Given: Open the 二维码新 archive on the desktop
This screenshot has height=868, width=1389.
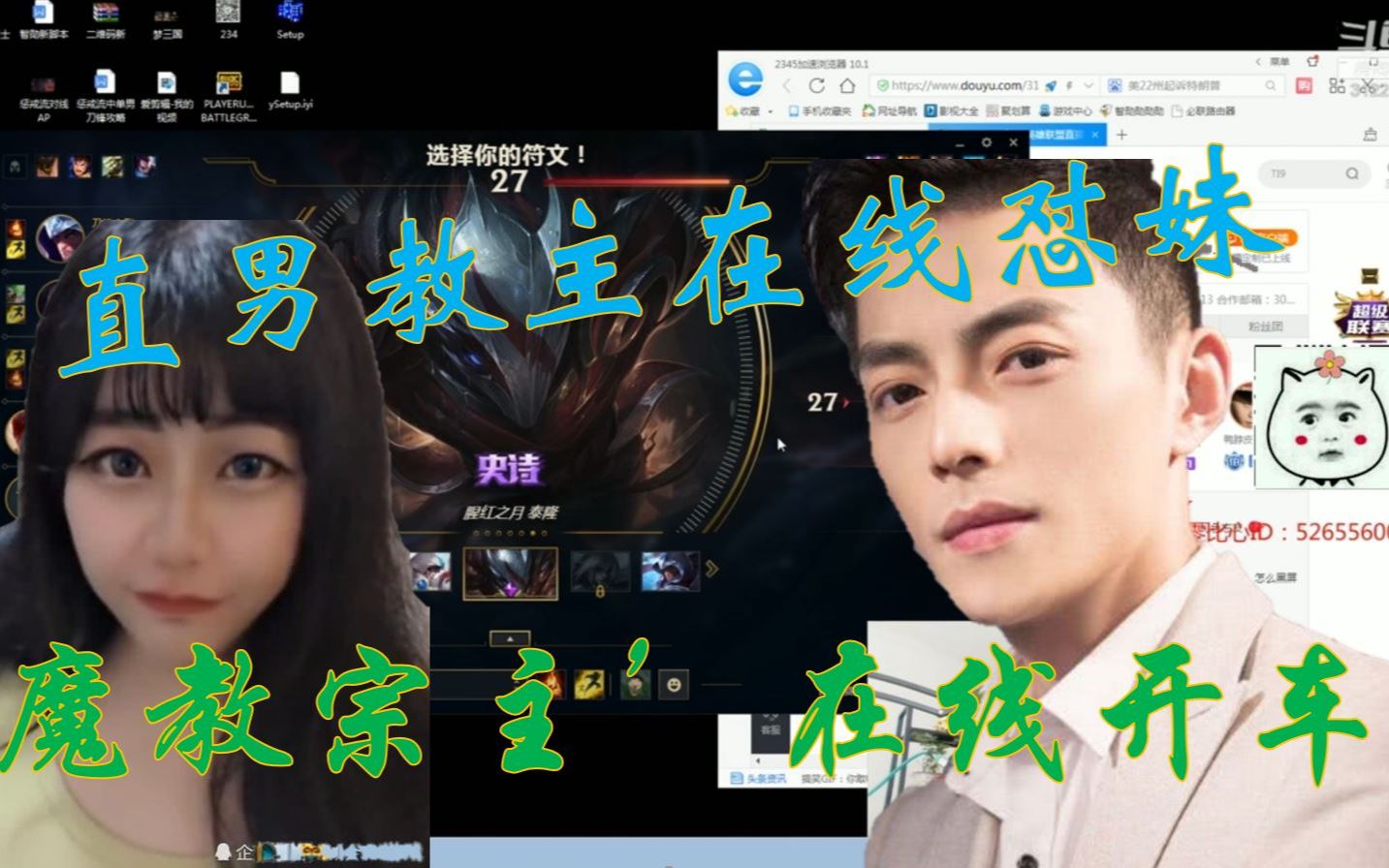Looking at the screenshot, I should 105,19.
